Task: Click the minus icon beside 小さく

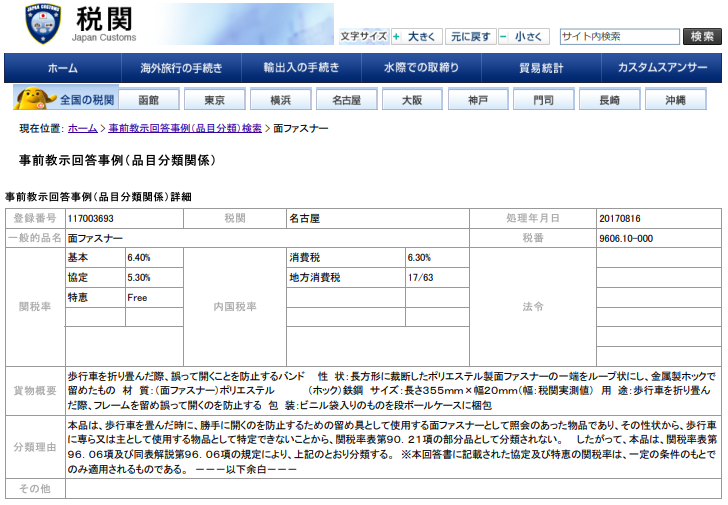Action: 503,37
